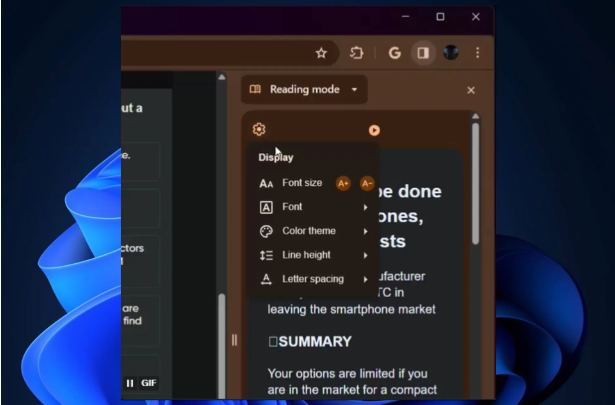The height and width of the screenshot is (405, 615).
Task: Open the Line height submenu
Action: pyautogui.click(x=314, y=255)
